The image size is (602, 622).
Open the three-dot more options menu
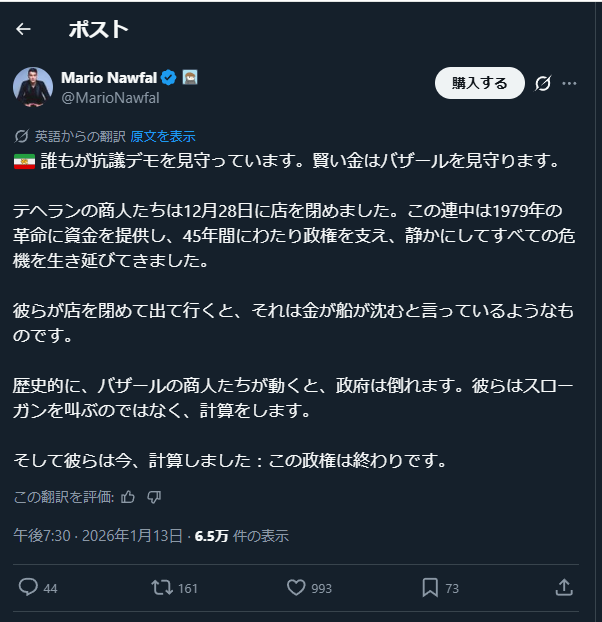pos(570,83)
